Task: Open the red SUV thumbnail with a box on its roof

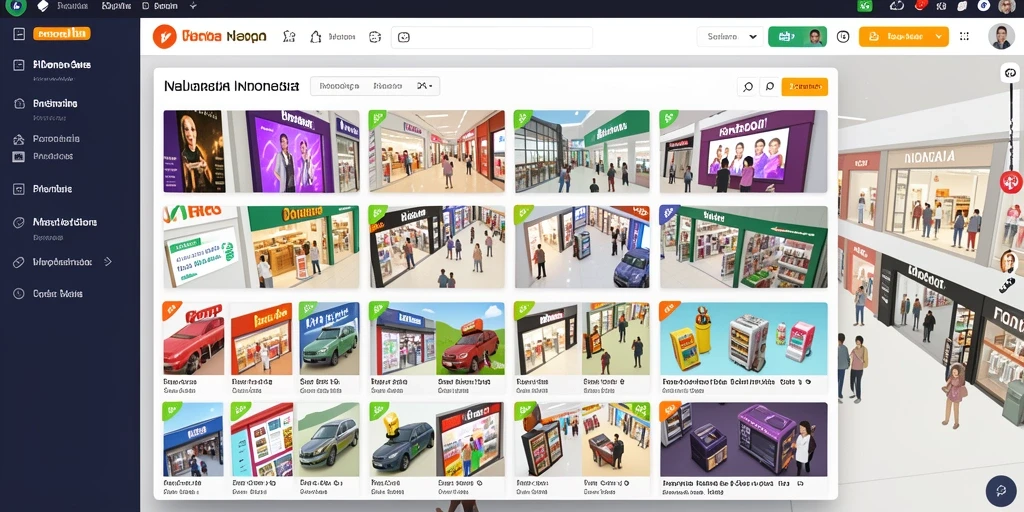Action: click(470, 339)
